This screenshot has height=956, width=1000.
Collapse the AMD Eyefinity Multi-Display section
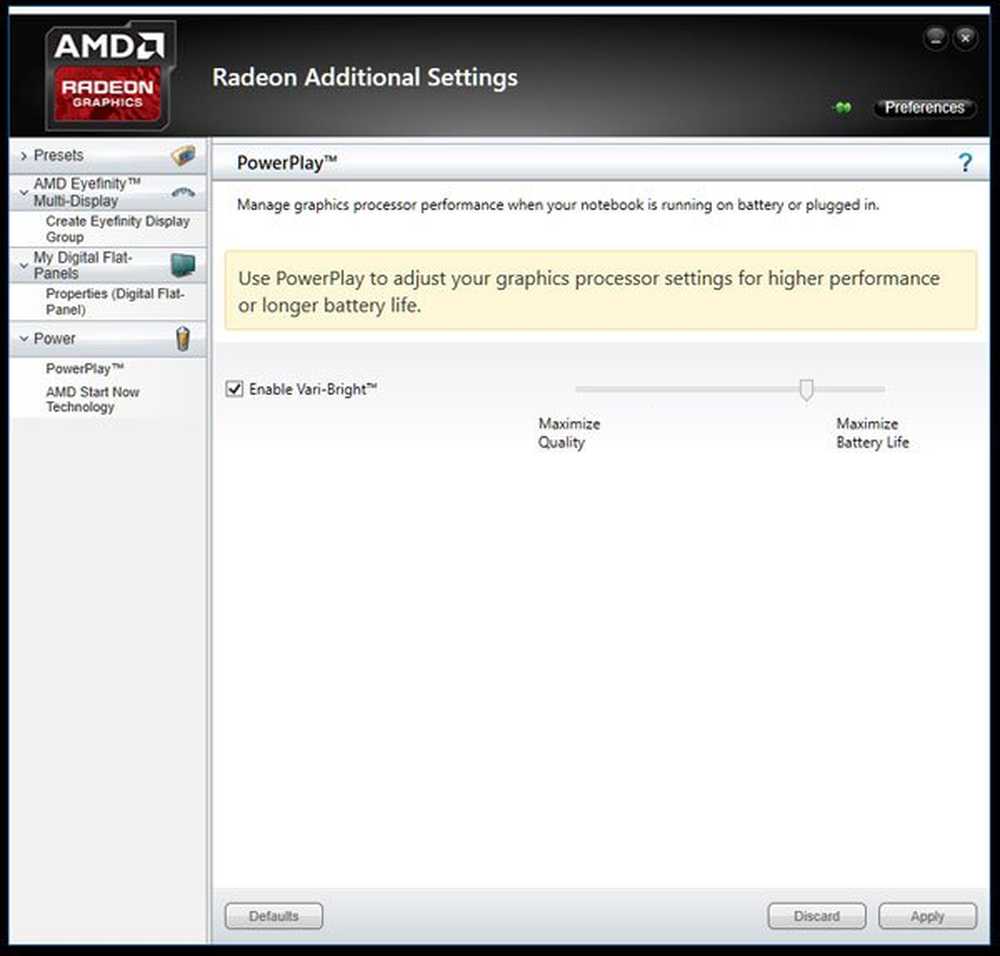(x=24, y=192)
